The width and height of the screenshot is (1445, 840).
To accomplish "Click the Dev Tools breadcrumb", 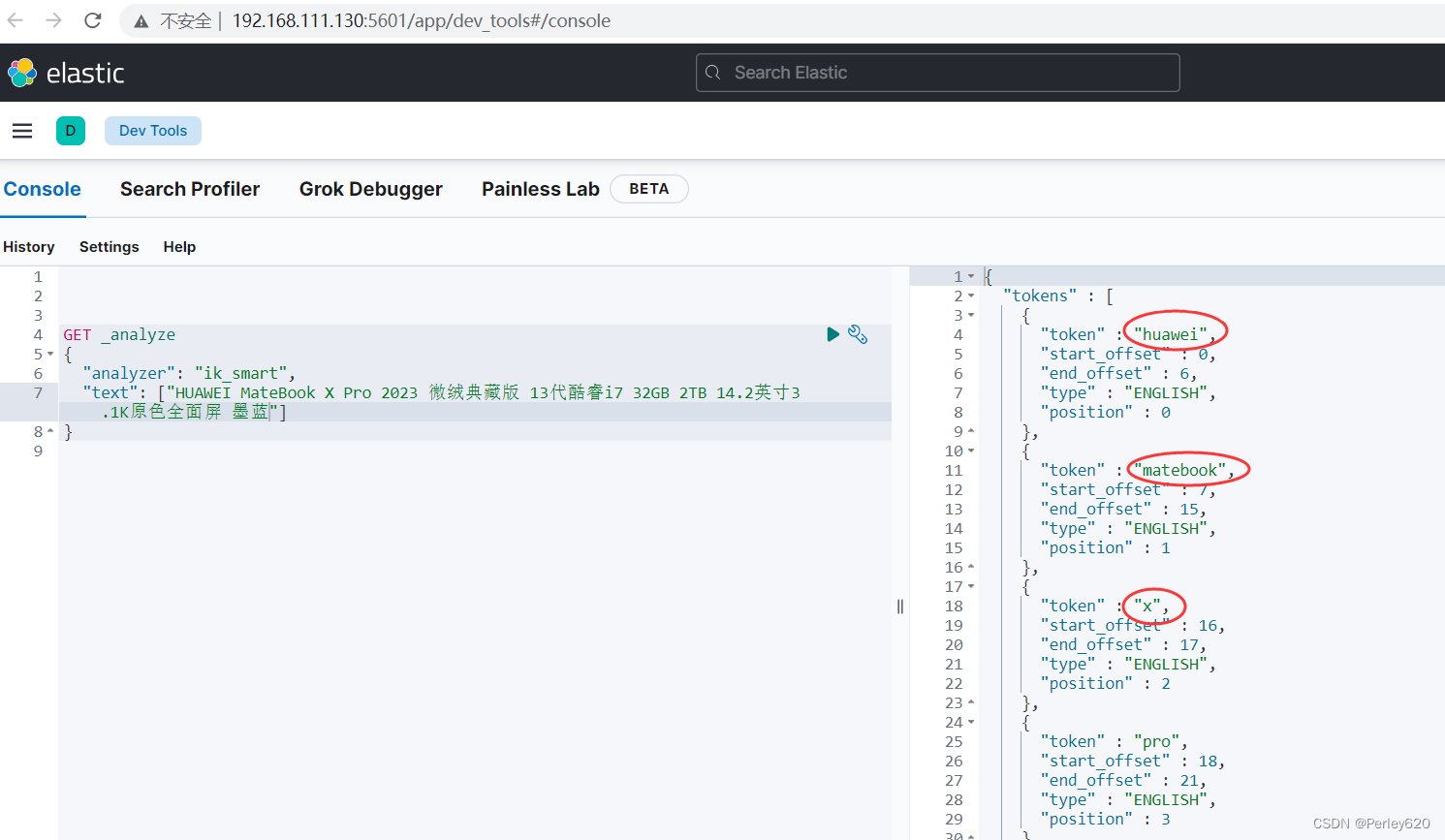I will click(x=153, y=131).
